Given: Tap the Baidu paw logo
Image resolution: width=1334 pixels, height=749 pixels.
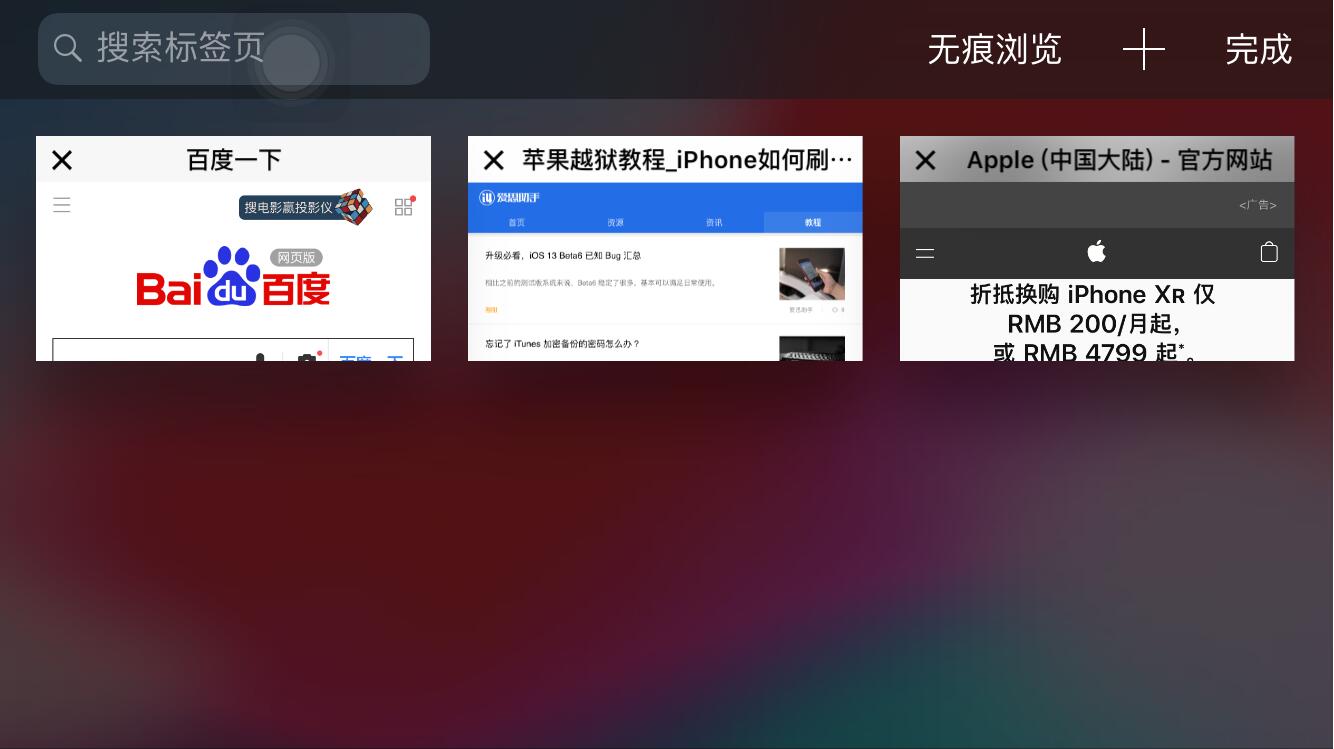Looking at the screenshot, I should pyautogui.click(x=232, y=275).
